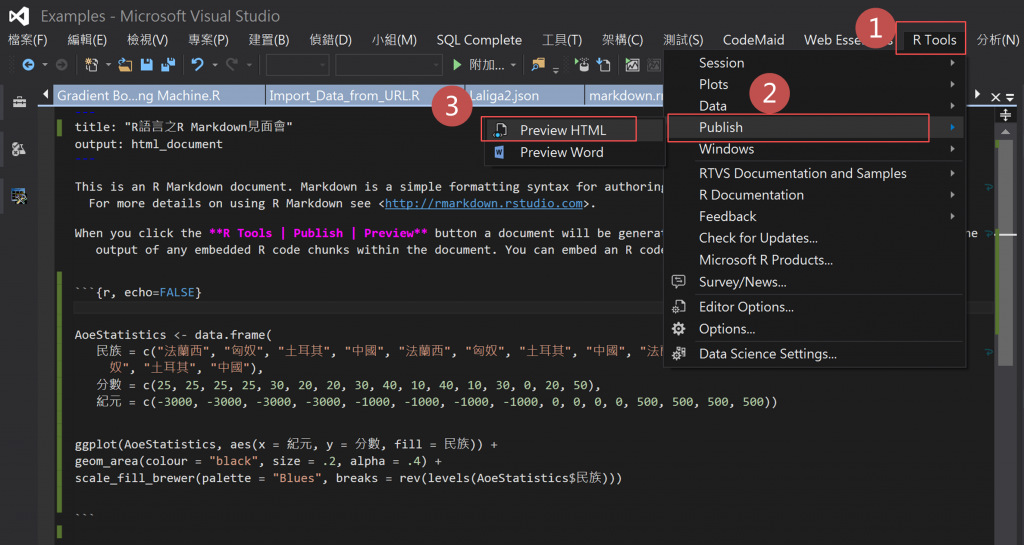The width and height of the screenshot is (1024, 545).
Task: Expand the Plots submenu
Action: click(953, 84)
